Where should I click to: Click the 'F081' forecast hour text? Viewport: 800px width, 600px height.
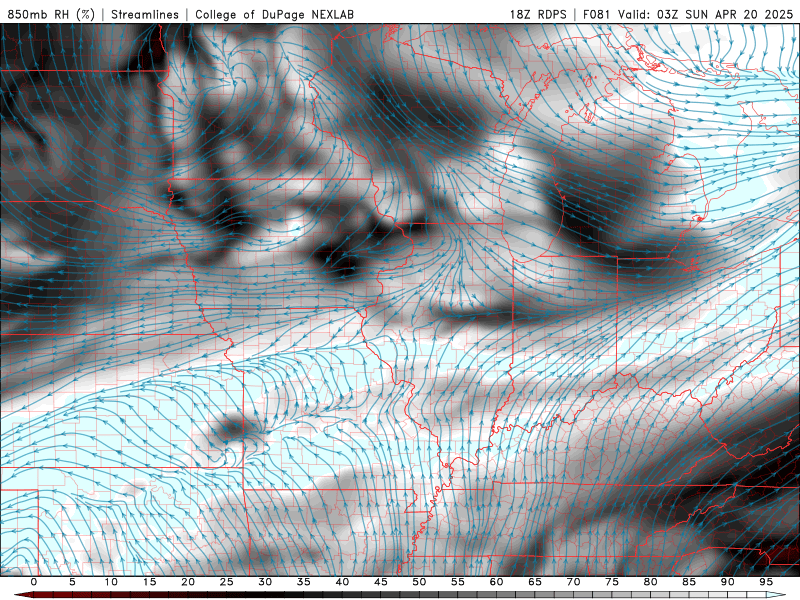tap(596, 14)
